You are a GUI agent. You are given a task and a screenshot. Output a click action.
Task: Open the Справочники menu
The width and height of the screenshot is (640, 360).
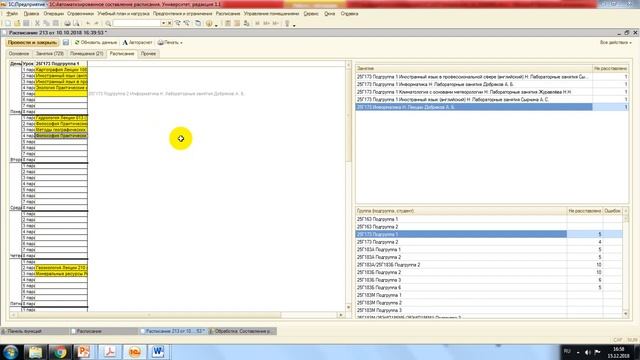pos(80,13)
